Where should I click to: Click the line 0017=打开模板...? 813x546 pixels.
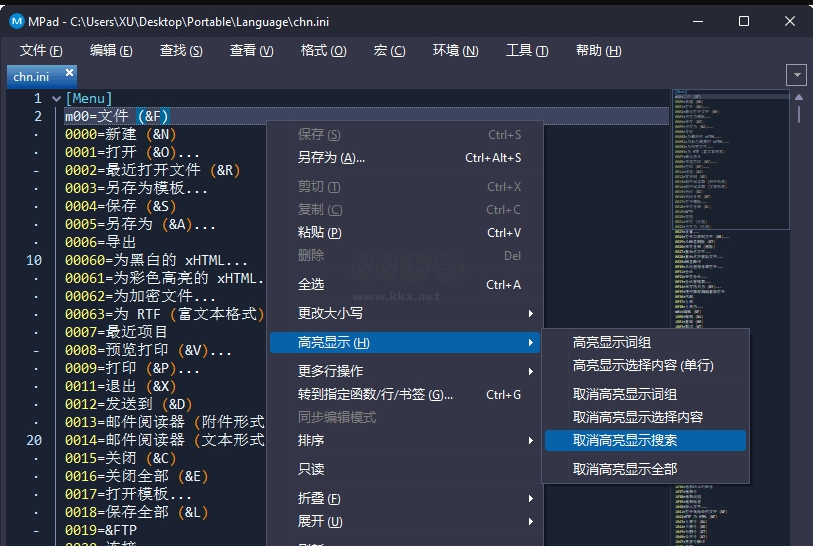(129, 494)
